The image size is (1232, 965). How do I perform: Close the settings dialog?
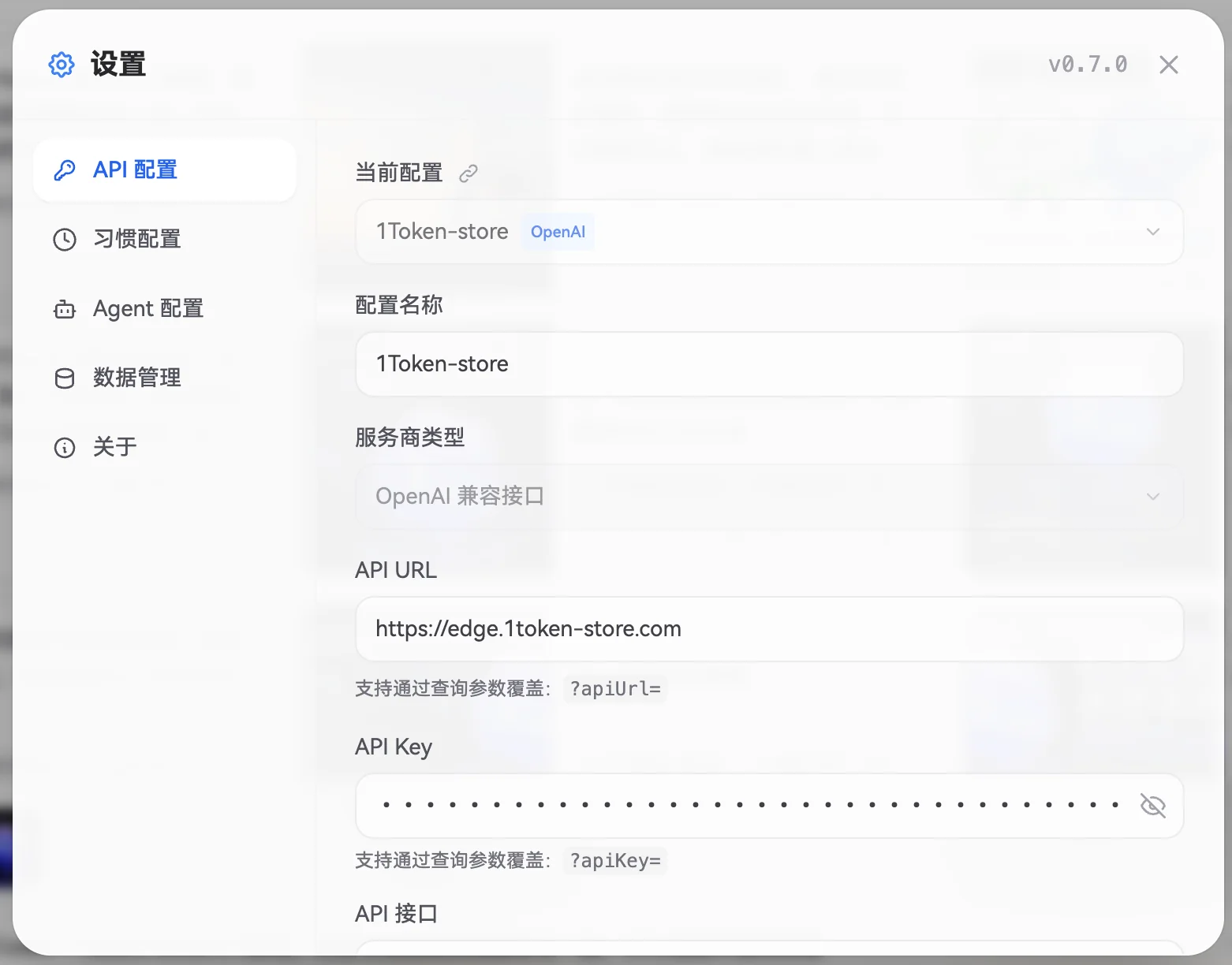[x=1169, y=65]
